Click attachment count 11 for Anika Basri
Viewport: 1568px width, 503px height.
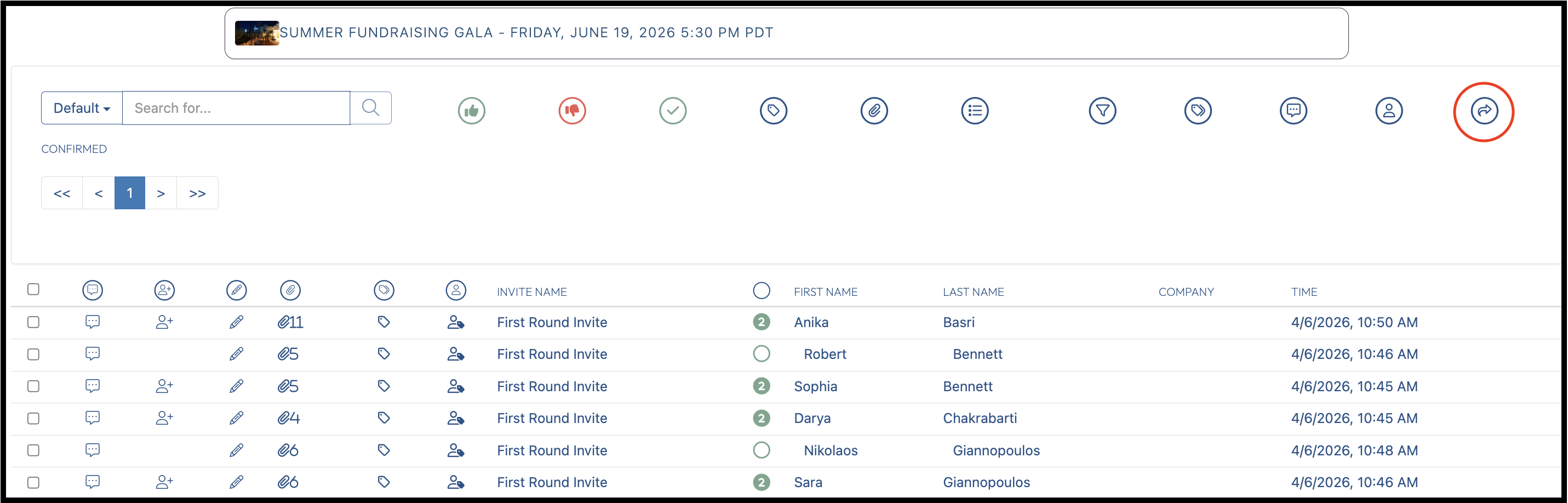290,322
